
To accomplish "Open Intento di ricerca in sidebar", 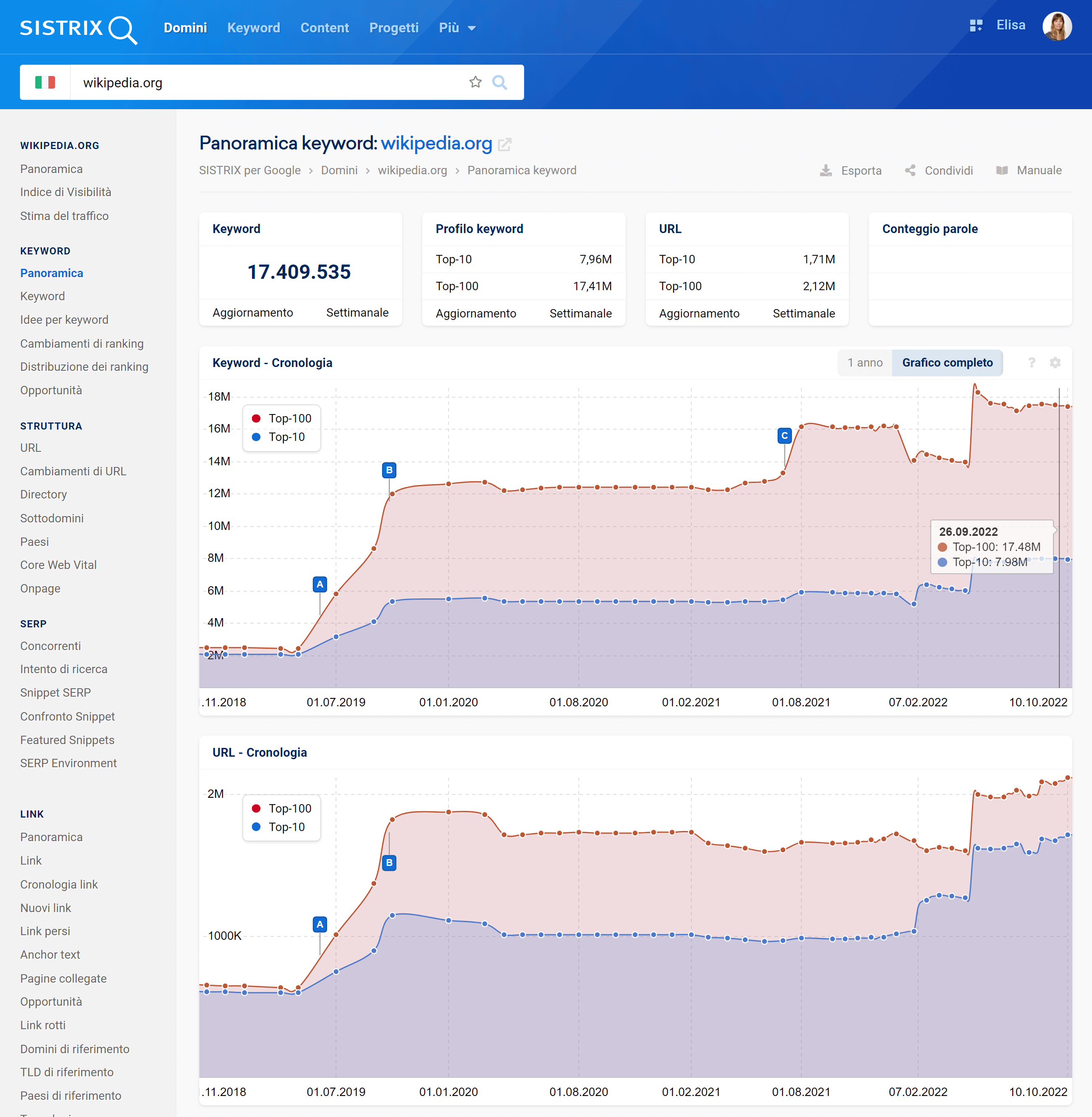I will click(64, 669).
